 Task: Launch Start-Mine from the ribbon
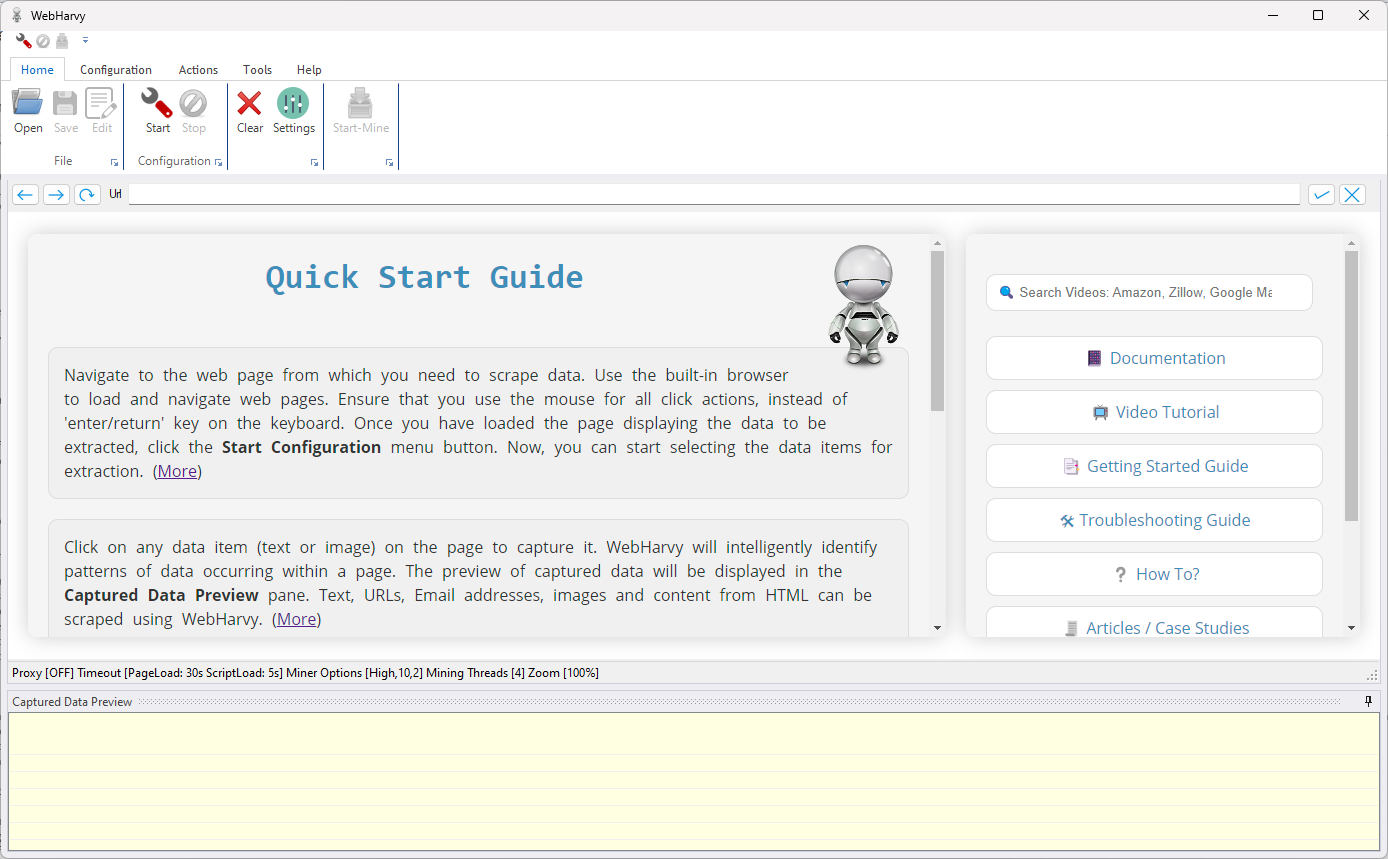360,110
